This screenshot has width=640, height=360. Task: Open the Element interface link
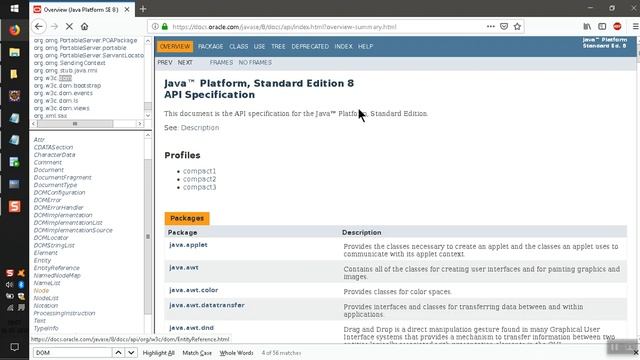(46, 253)
